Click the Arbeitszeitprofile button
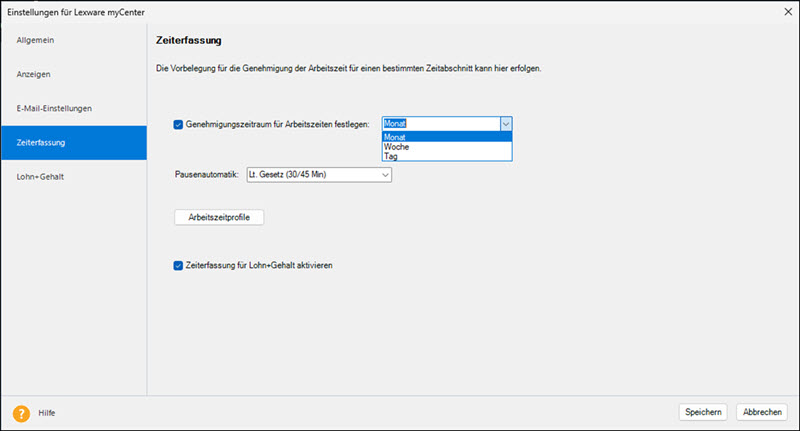This screenshot has width=800, height=431. (x=219, y=217)
